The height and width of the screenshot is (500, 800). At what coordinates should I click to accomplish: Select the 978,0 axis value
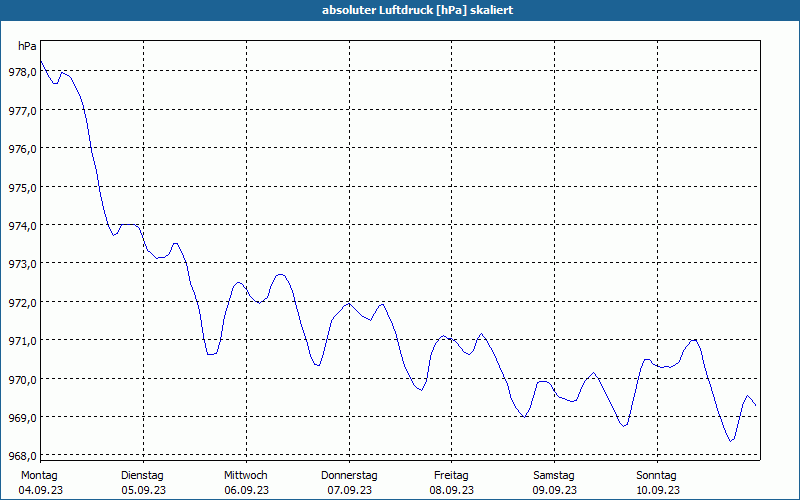(23, 72)
